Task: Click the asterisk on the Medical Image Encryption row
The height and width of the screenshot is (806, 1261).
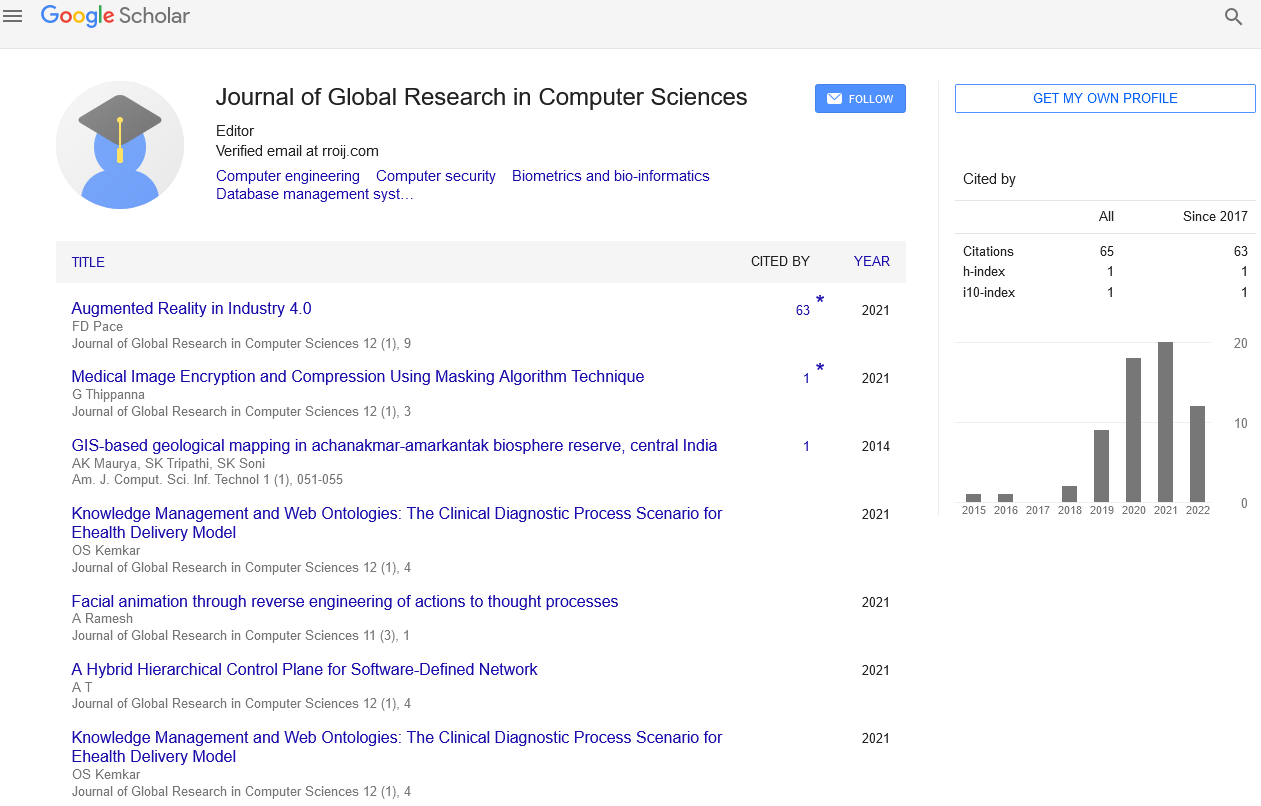Action: click(x=820, y=369)
